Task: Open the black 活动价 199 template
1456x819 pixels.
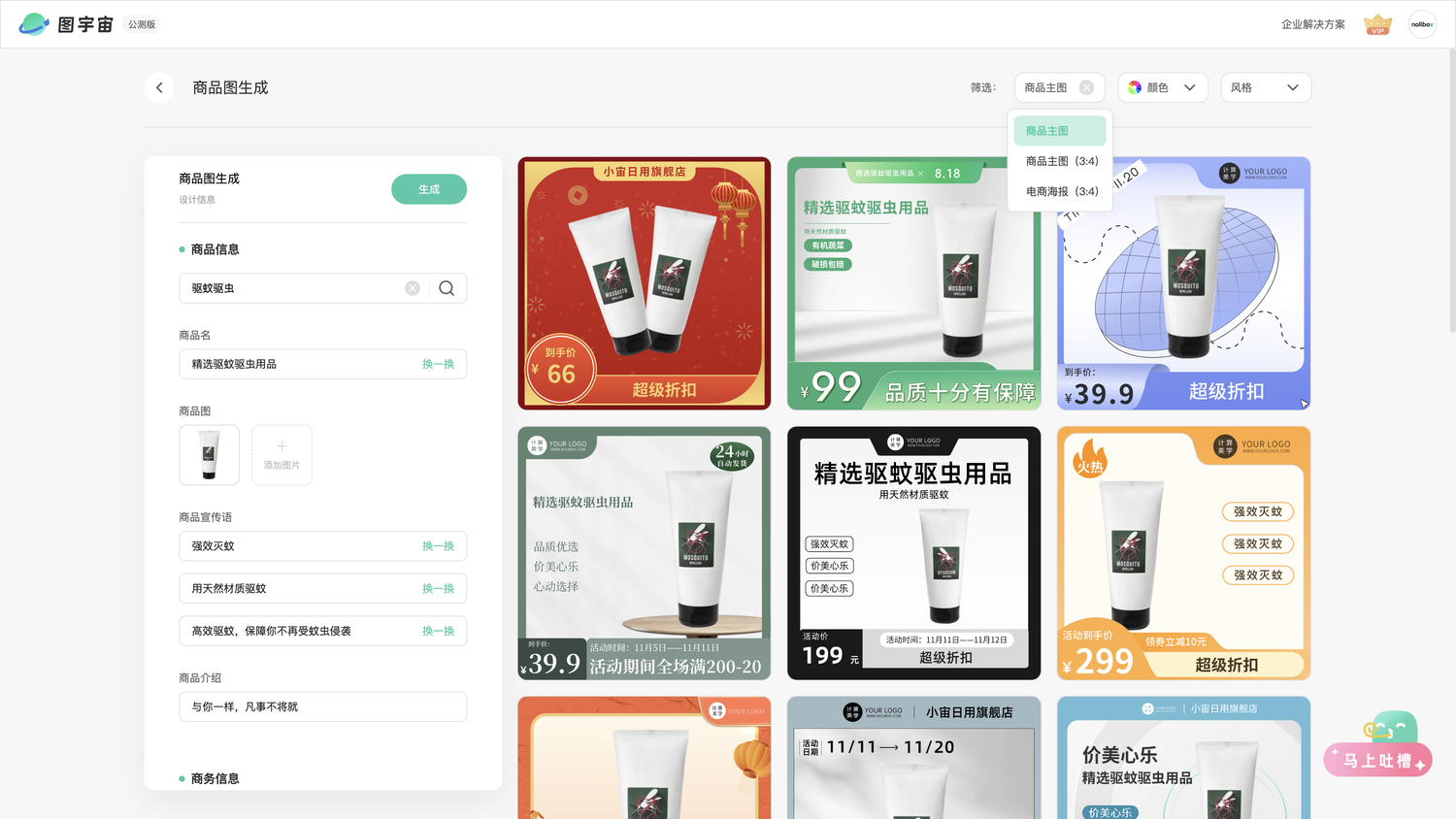Action: 913,553
